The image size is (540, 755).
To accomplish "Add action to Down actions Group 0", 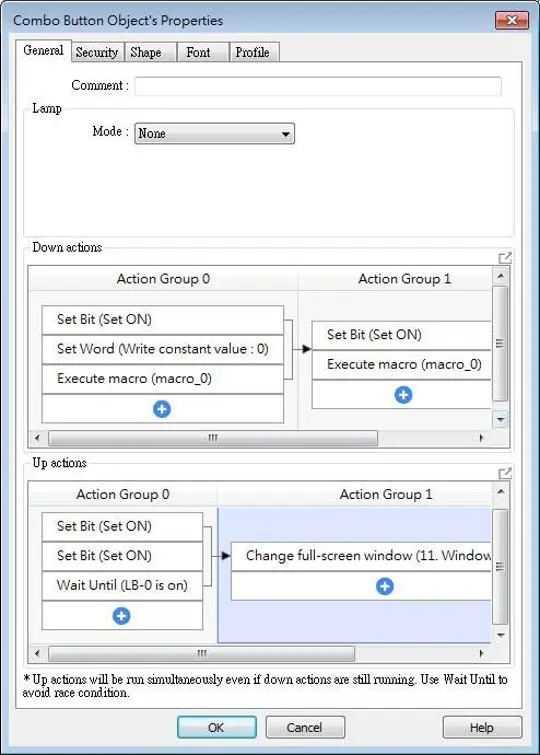I will click(x=162, y=409).
